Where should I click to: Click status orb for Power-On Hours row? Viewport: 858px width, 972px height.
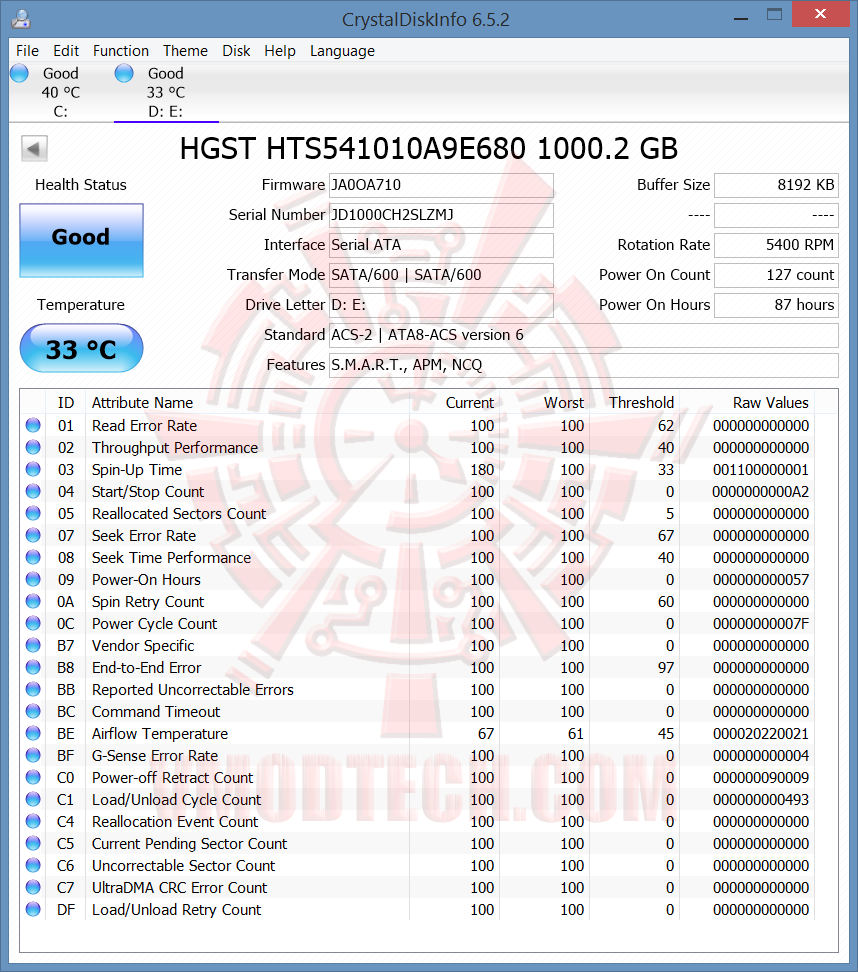tap(33, 579)
